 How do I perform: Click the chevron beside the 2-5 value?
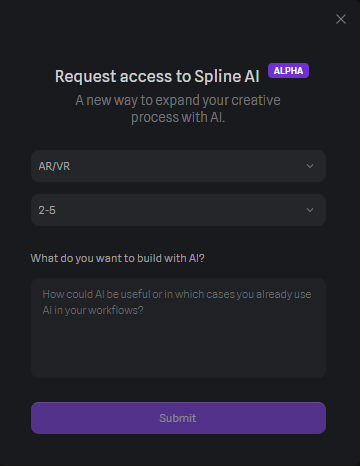310,210
